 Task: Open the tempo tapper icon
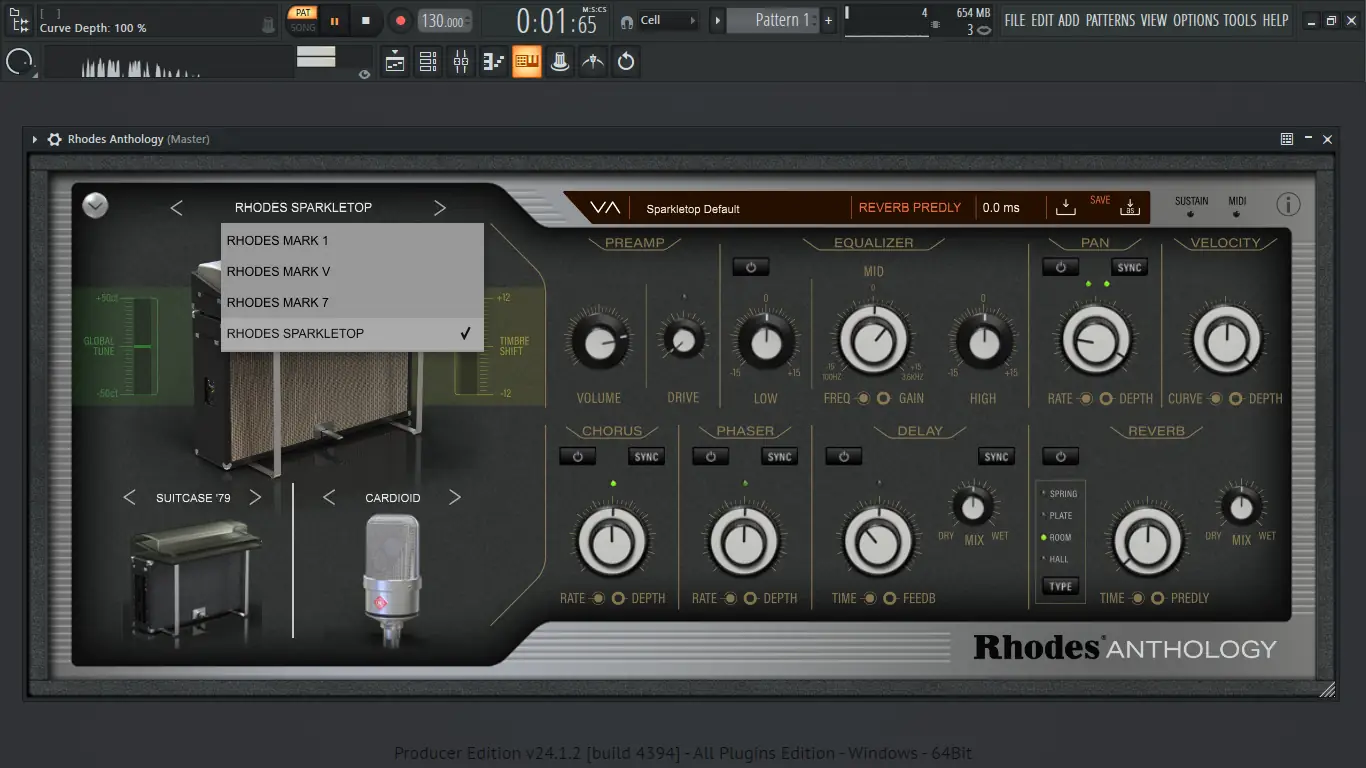click(x=593, y=62)
